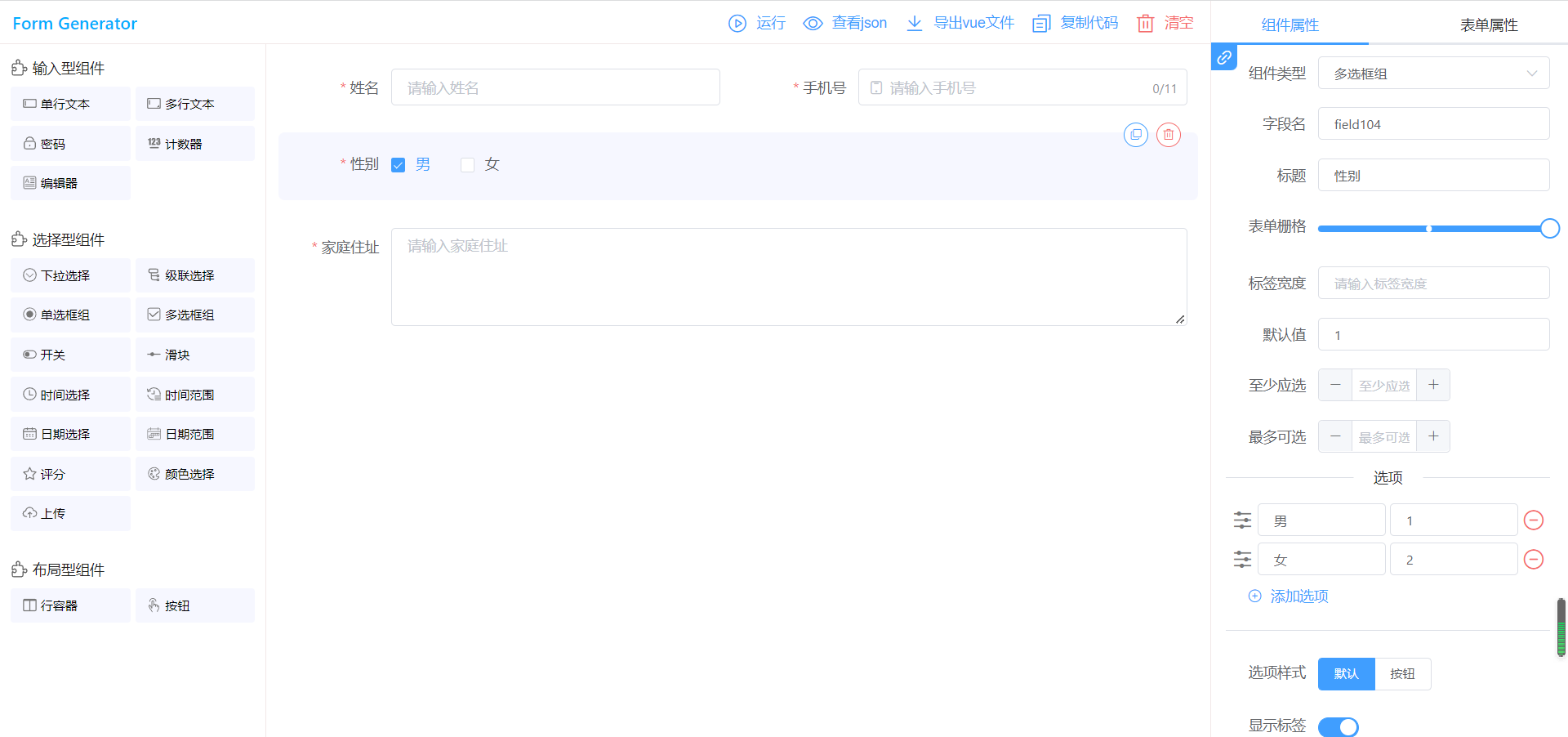Screen dimensions: 1568x737
Task: Add a 多行文本 component
Action: (x=195, y=104)
